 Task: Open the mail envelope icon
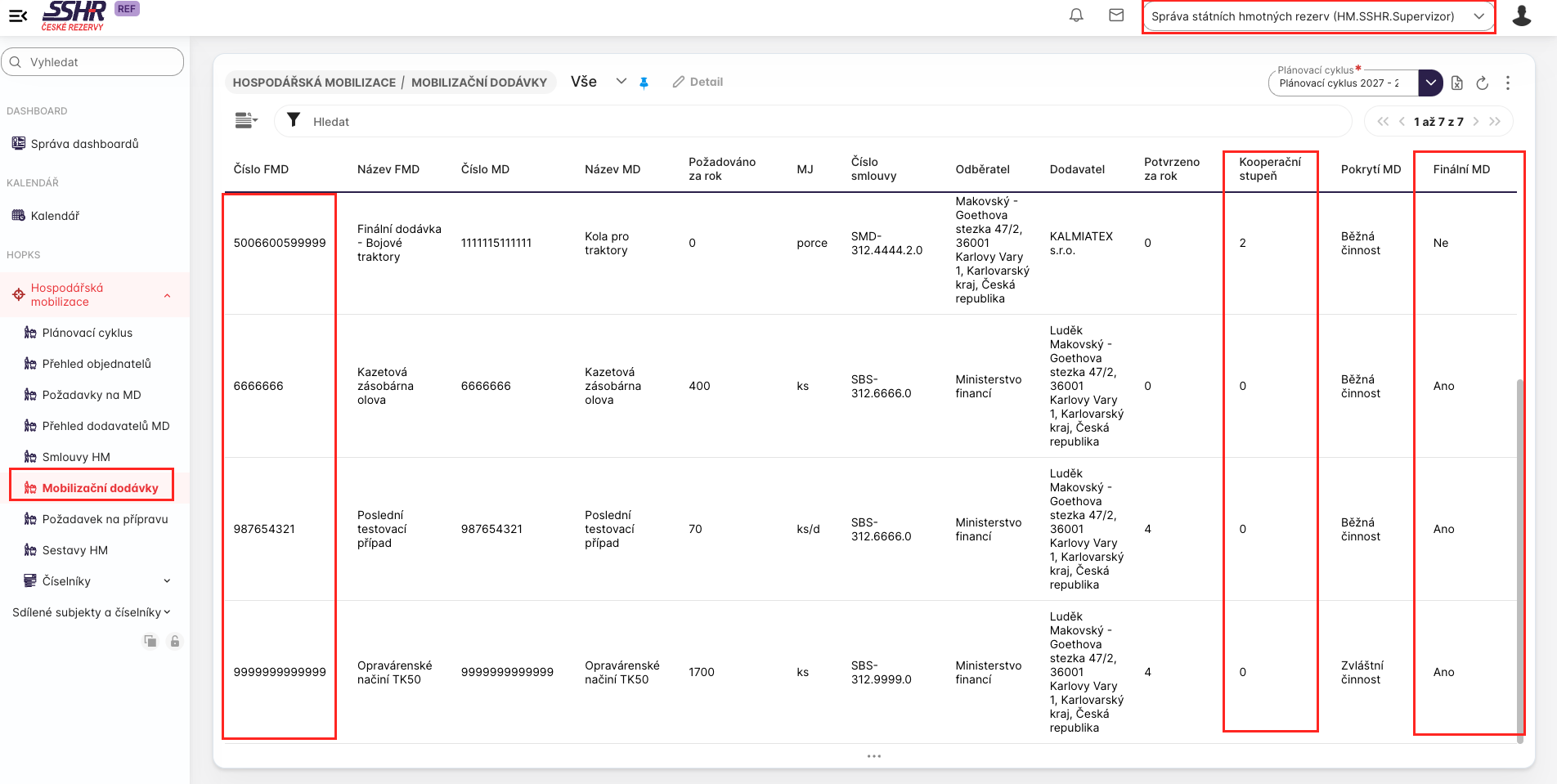click(1116, 16)
